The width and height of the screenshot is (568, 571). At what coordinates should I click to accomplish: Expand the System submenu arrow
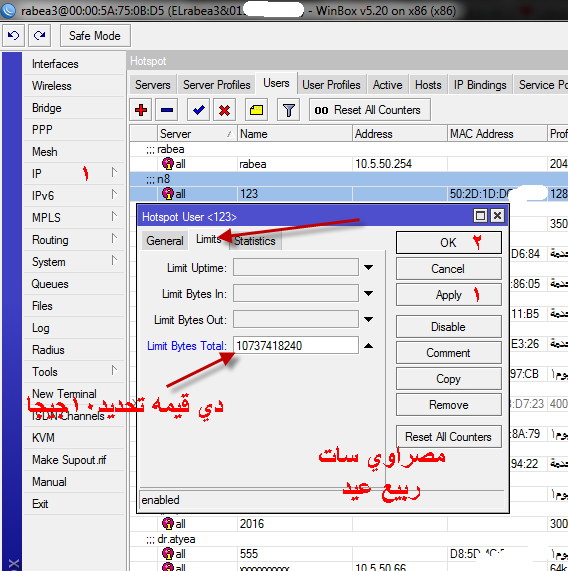pos(114,260)
